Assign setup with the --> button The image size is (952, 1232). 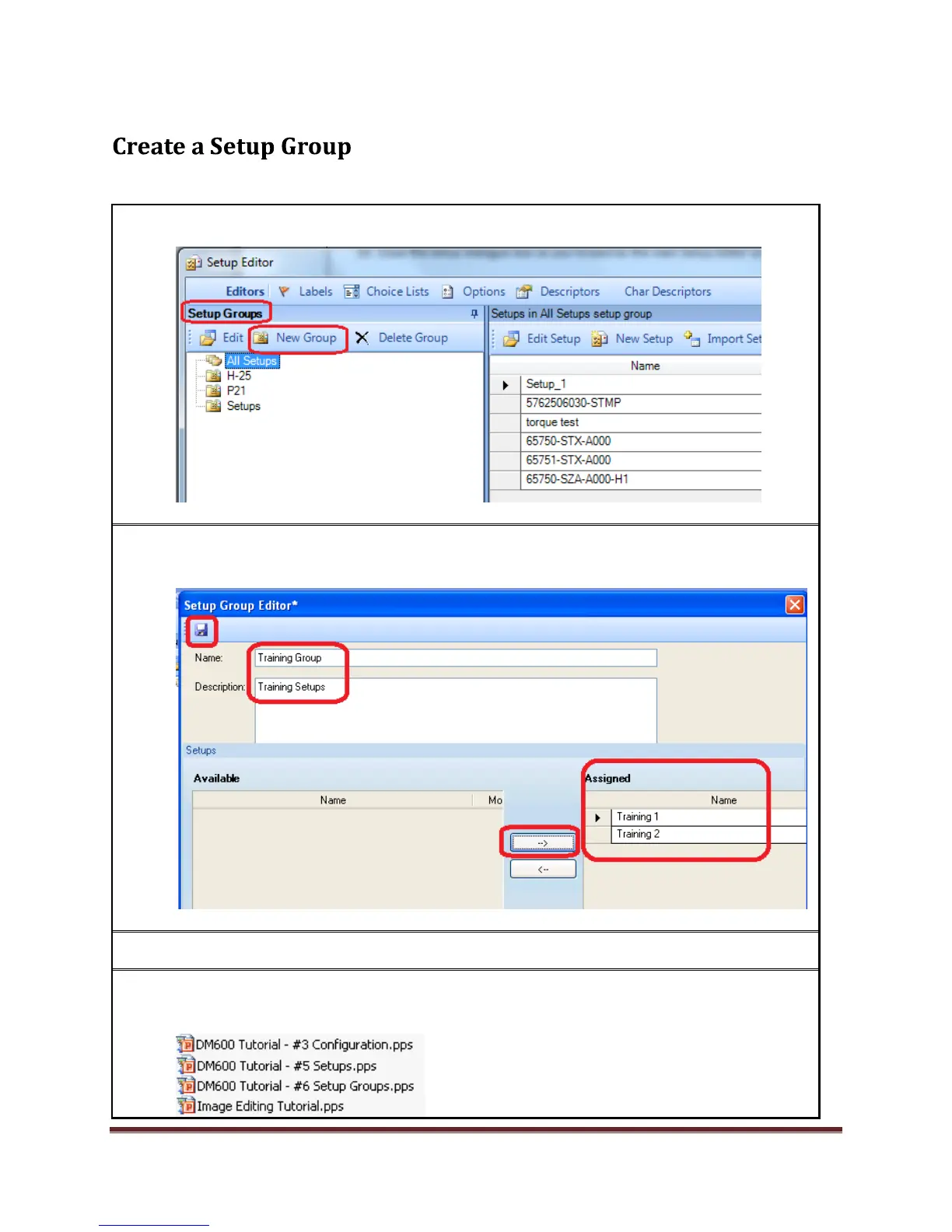tap(543, 843)
